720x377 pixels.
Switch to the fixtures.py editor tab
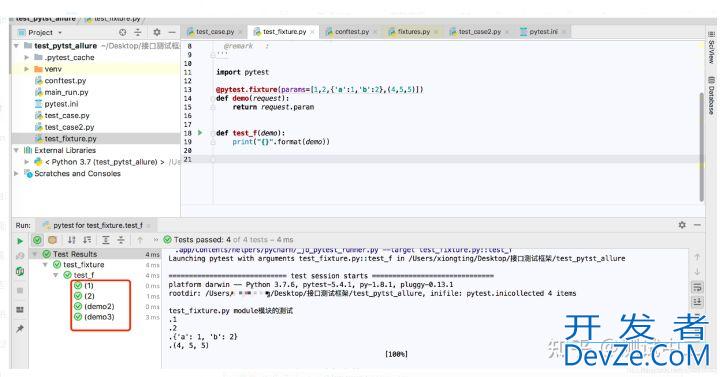tap(413, 32)
